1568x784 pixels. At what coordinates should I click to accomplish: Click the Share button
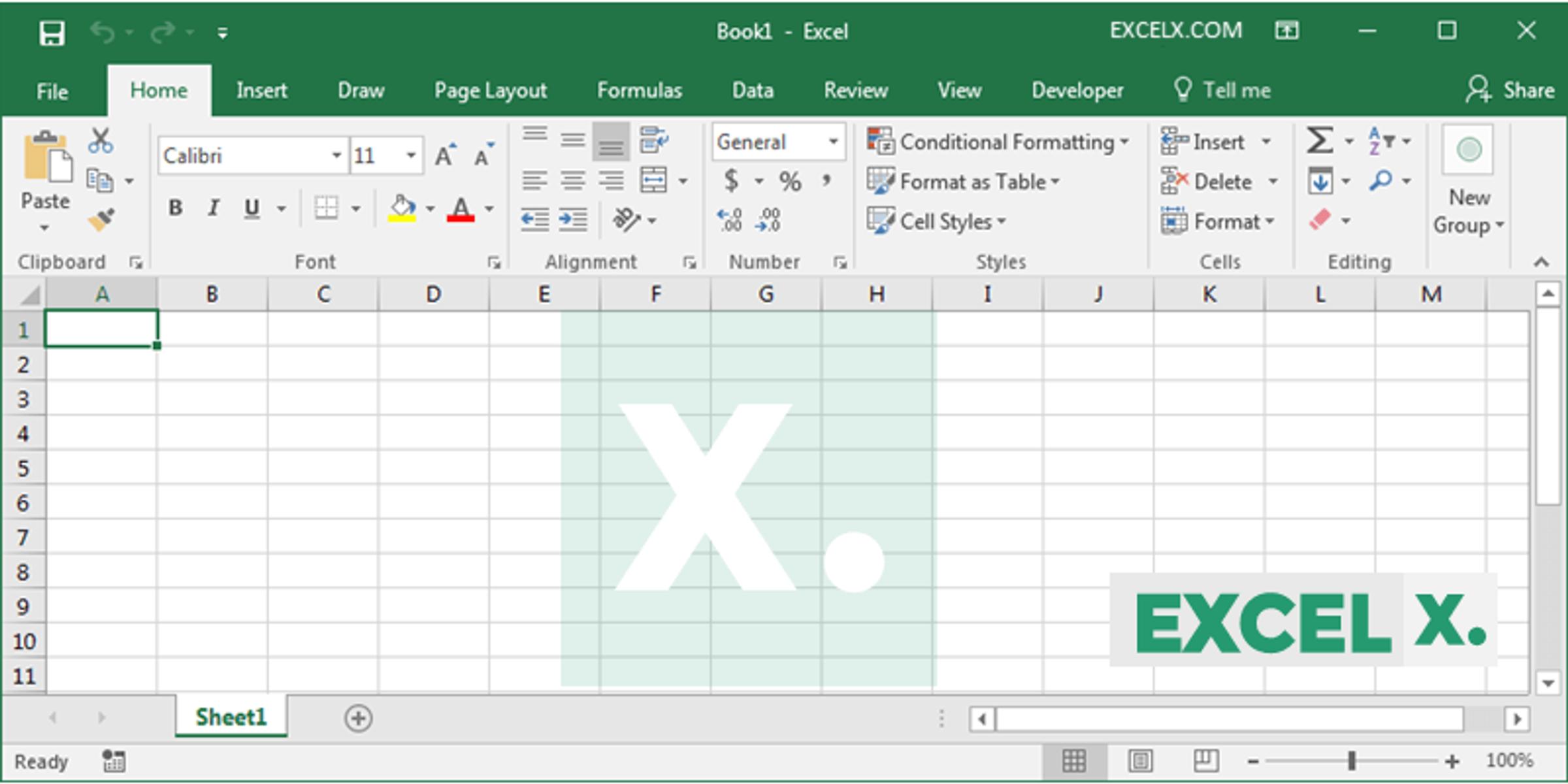[x=1510, y=90]
